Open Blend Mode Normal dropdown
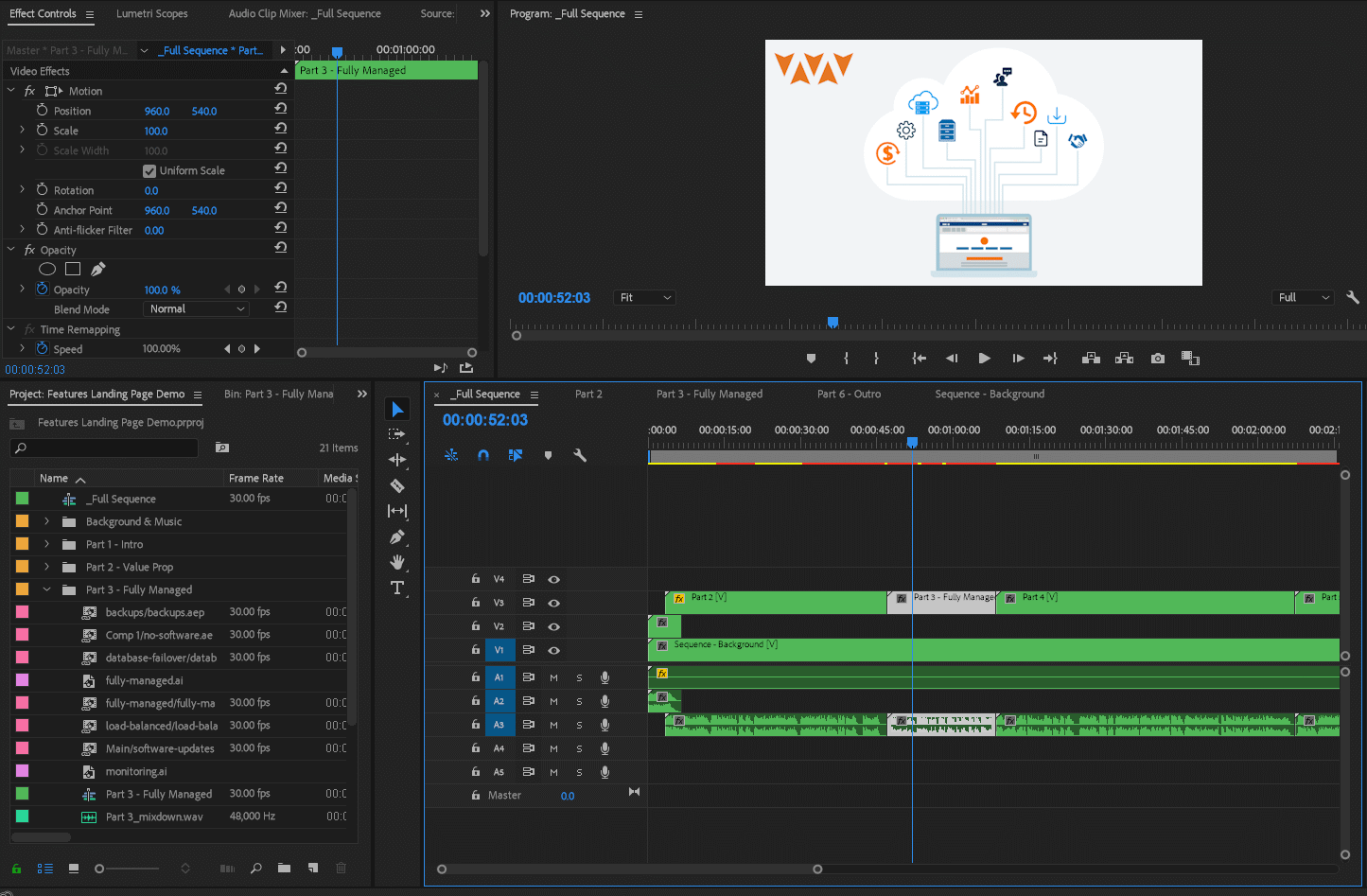1367x896 pixels. coord(197,309)
